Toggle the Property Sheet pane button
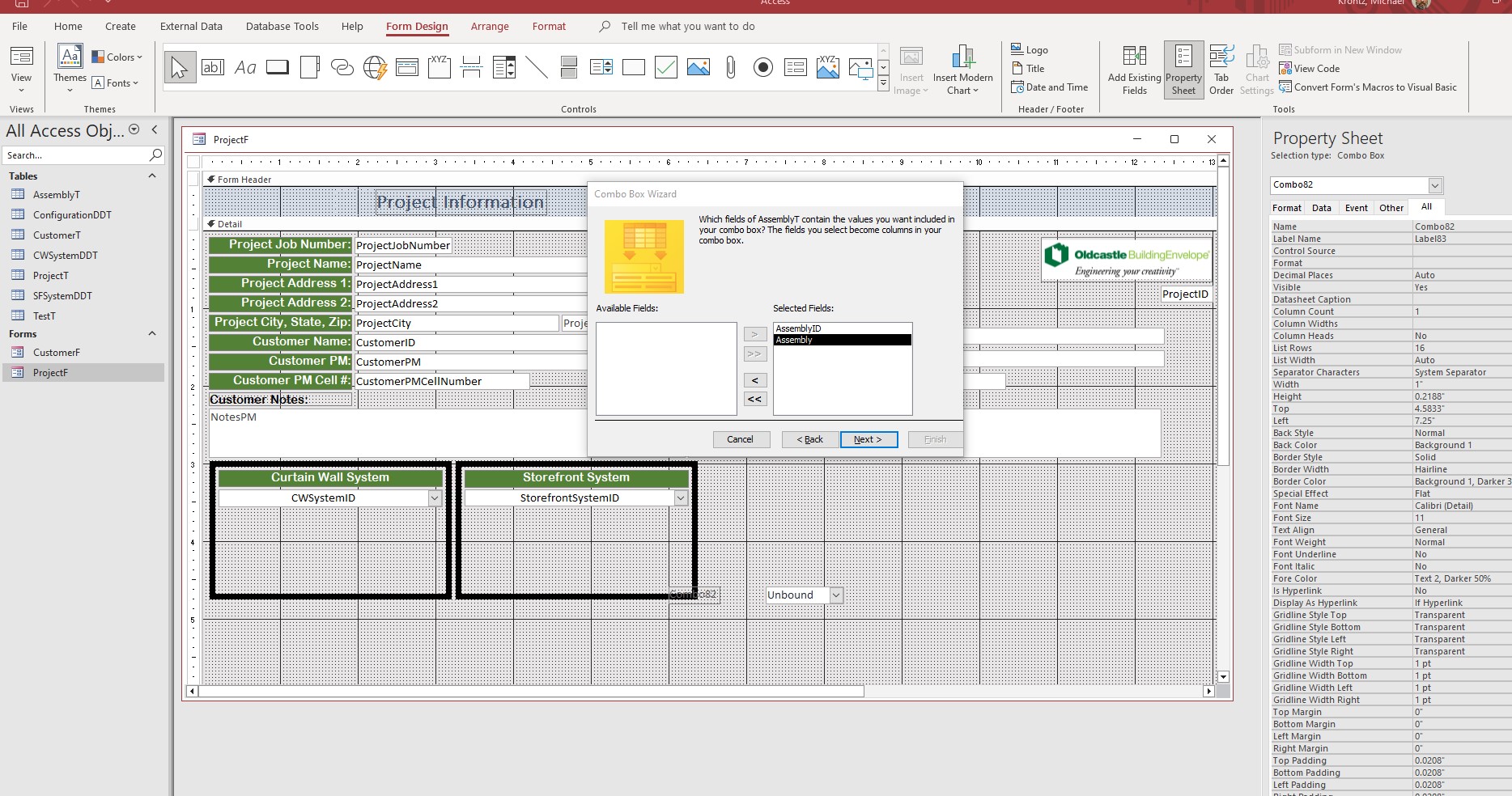Viewport: 1512px width, 796px height. point(1183,70)
